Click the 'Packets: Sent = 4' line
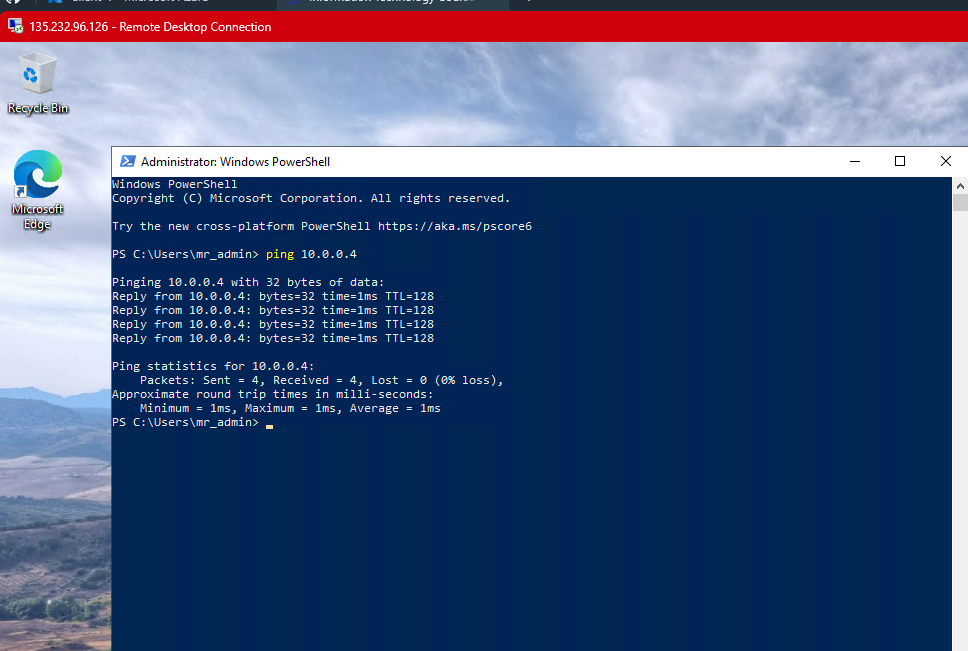The image size is (968, 651). (x=322, y=380)
